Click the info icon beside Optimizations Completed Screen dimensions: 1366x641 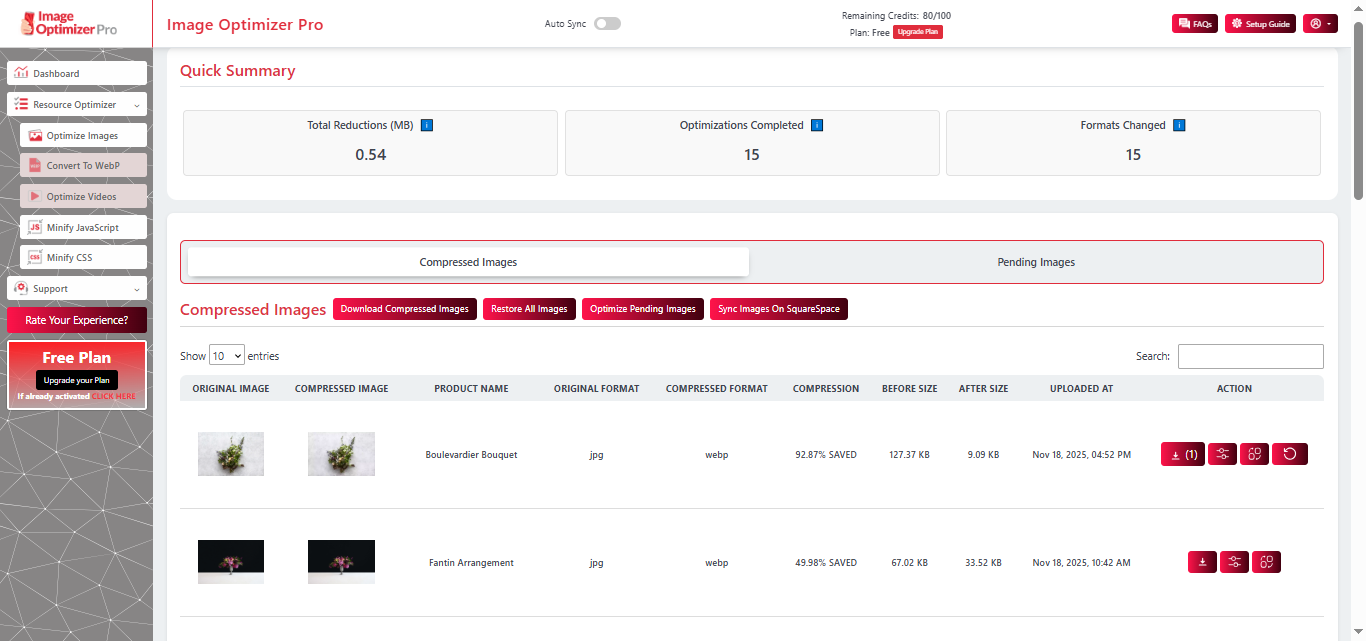point(816,126)
